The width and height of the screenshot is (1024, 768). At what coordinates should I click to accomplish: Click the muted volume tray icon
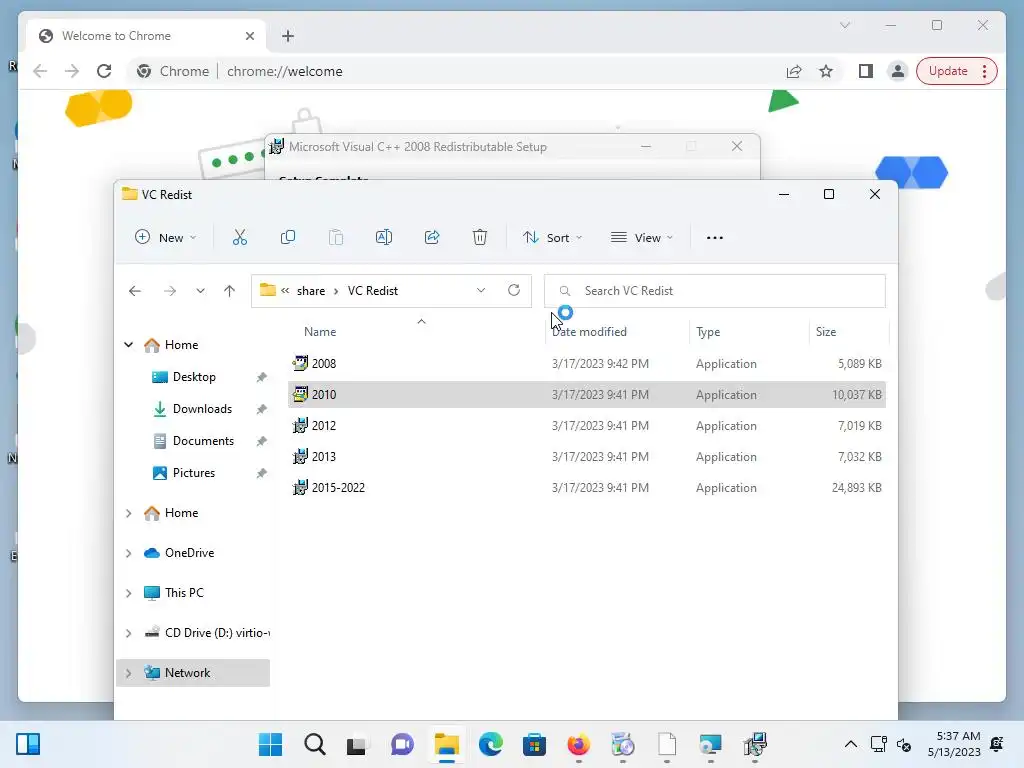click(x=904, y=744)
